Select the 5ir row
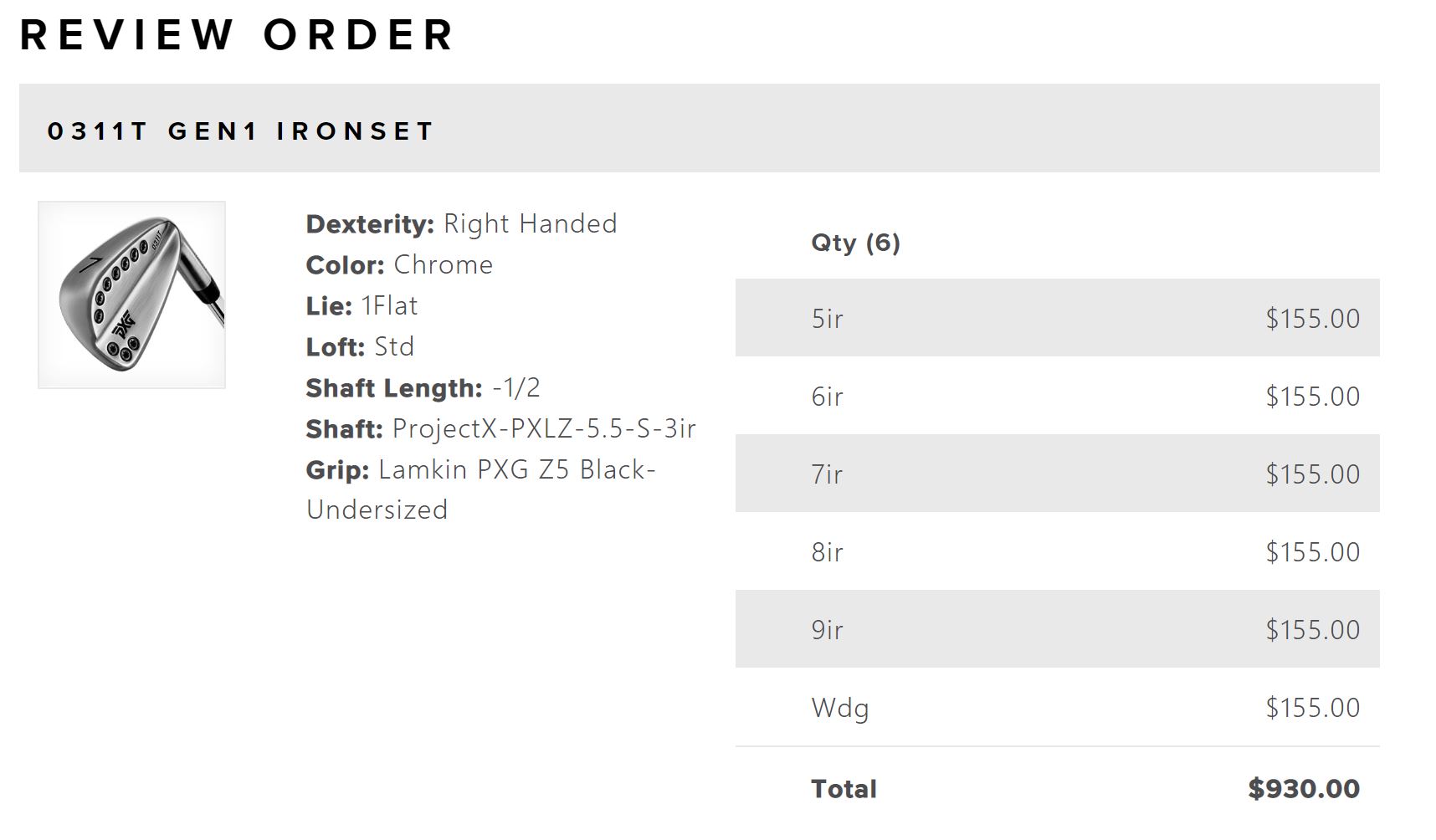Viewport: 1436px width, 840px height. point(1056,318)
